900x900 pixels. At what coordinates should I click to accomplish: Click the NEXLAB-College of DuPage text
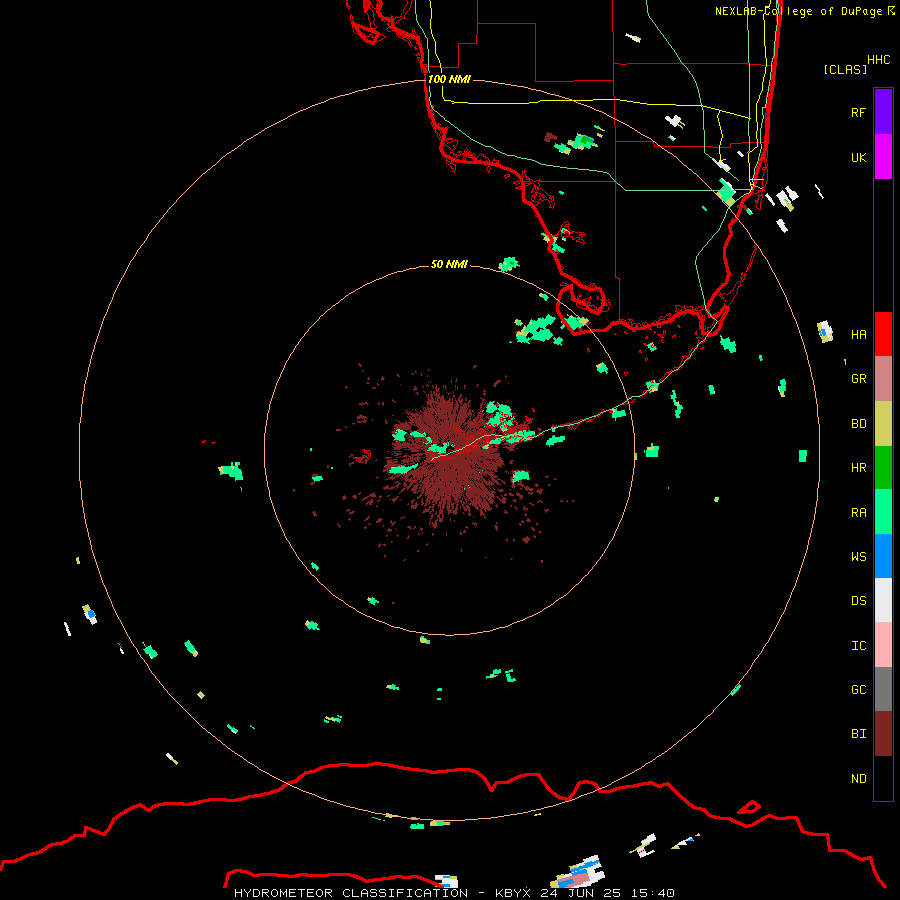(800, 11)
